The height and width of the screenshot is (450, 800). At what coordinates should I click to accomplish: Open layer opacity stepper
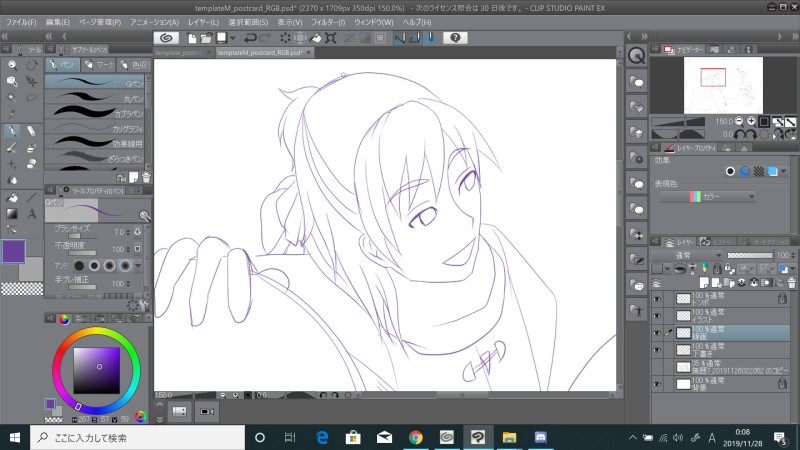point(793,255)
